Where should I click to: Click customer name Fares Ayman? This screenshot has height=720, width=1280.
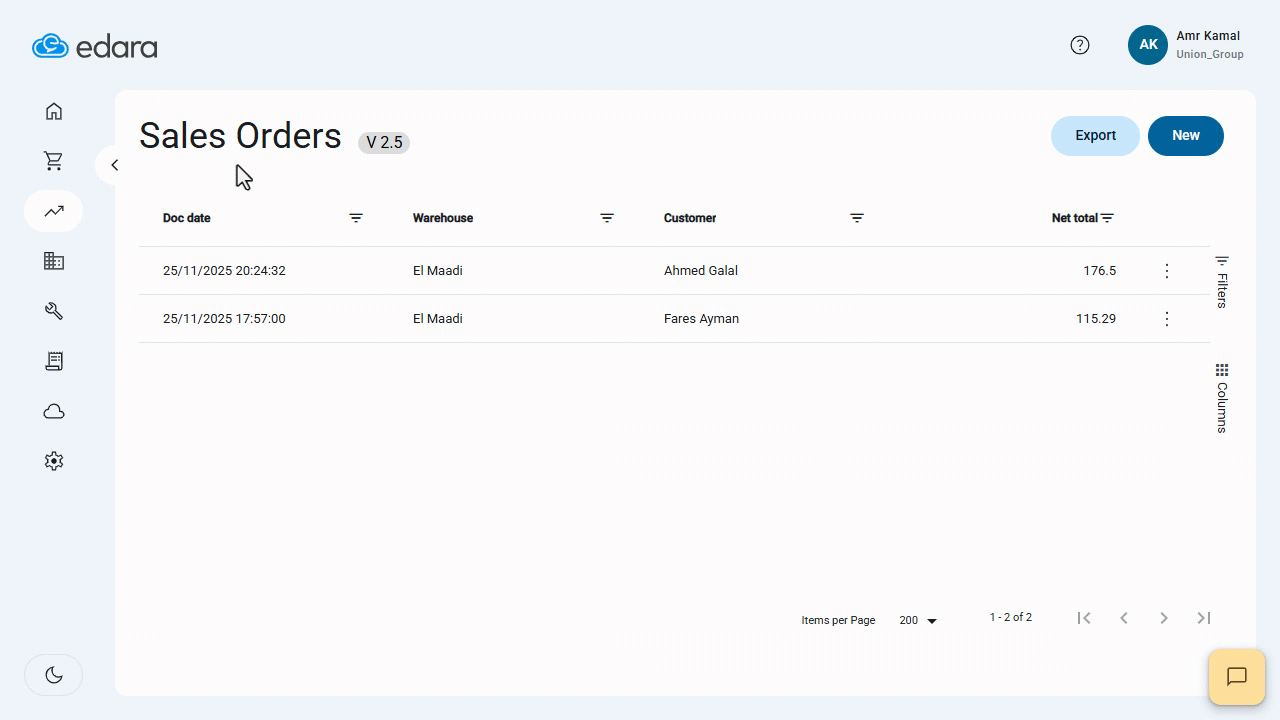702,319
